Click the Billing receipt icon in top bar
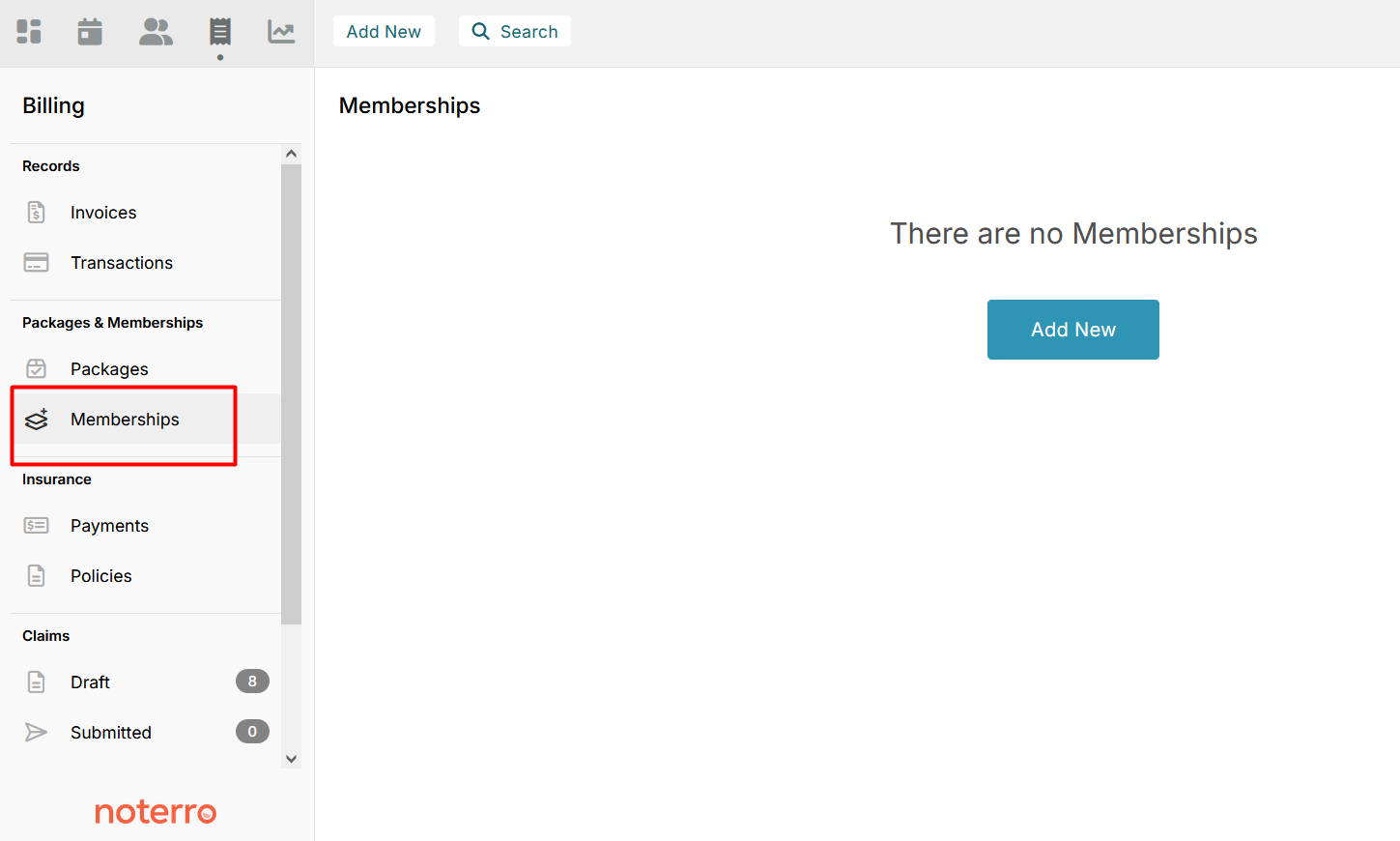 point(219,31)
